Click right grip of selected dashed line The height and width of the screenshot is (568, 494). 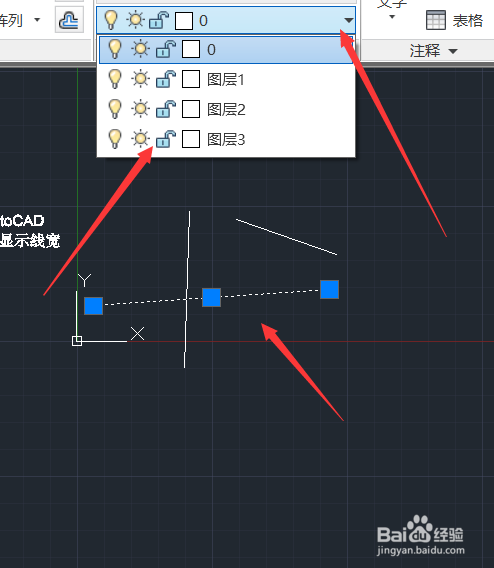coord(330,289)
